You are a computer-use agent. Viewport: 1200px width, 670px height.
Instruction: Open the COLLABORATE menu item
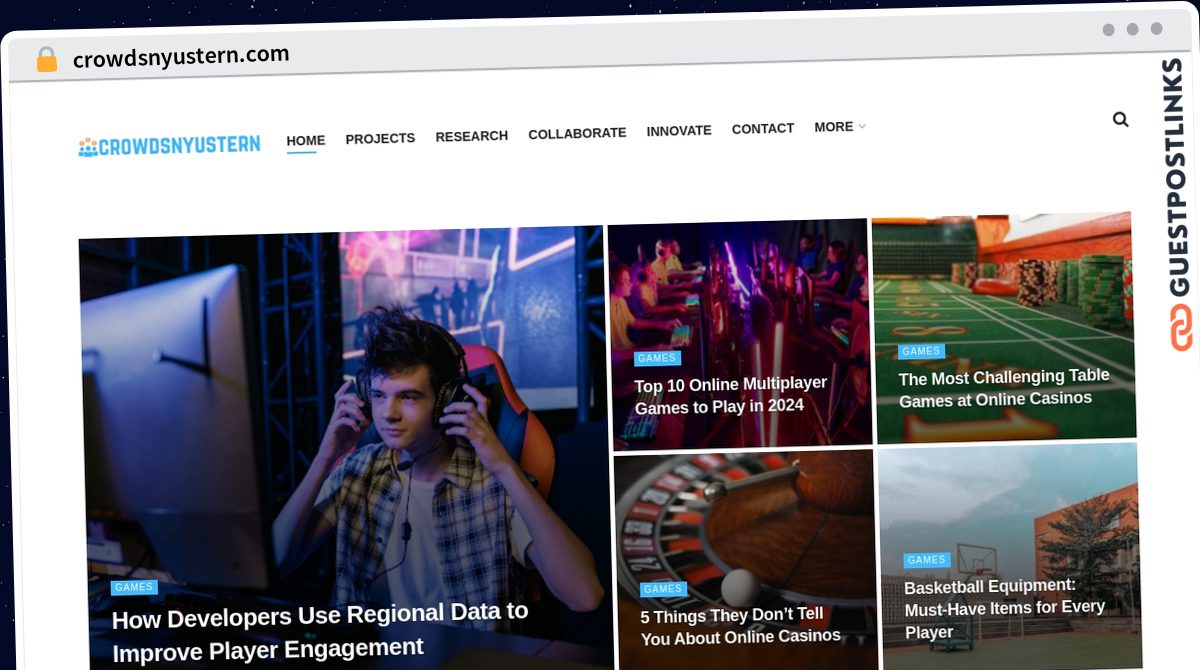point(577,133)
